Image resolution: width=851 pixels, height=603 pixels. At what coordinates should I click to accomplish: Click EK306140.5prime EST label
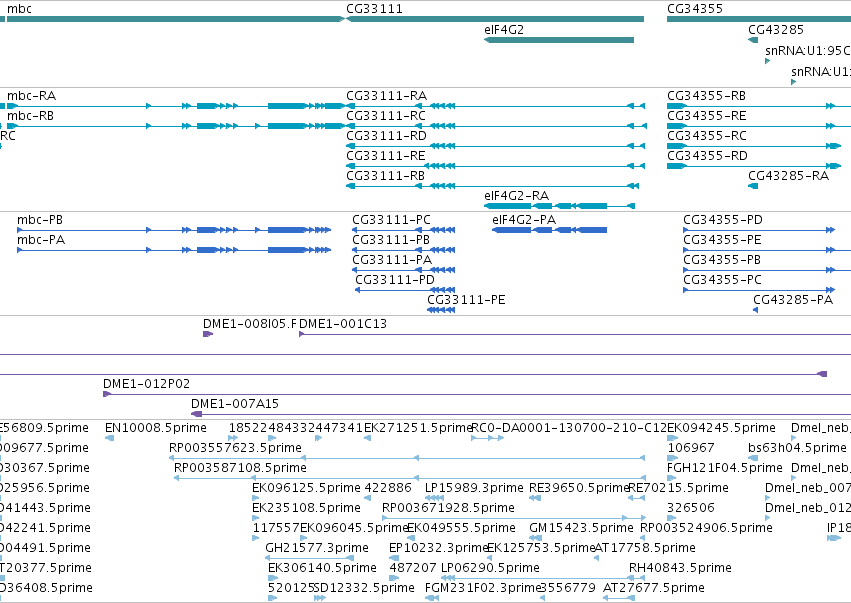(x=322, y=568)
